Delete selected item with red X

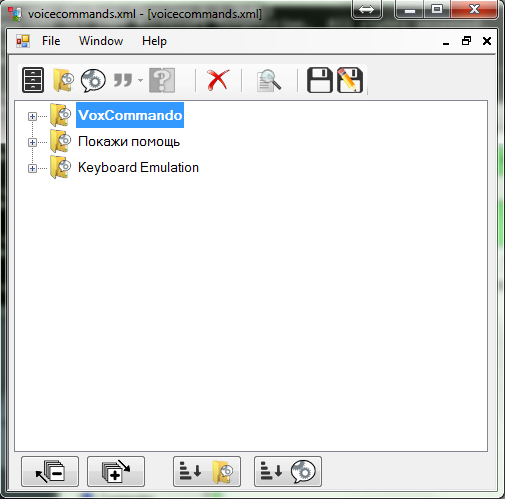tap(218, 80)
